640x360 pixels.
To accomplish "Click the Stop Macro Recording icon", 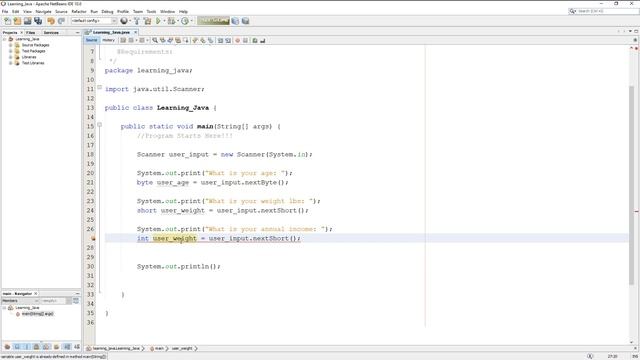I will pos(245,40).
